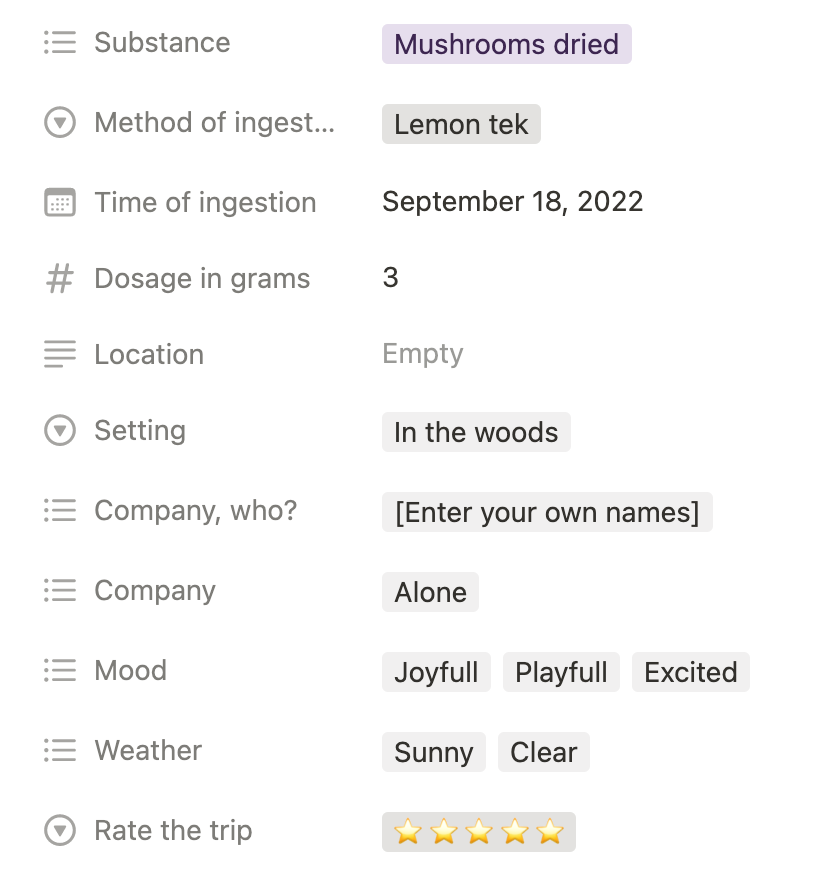
Task: Click the Dosage in grams value 3
Action: (x=391, y=278)
